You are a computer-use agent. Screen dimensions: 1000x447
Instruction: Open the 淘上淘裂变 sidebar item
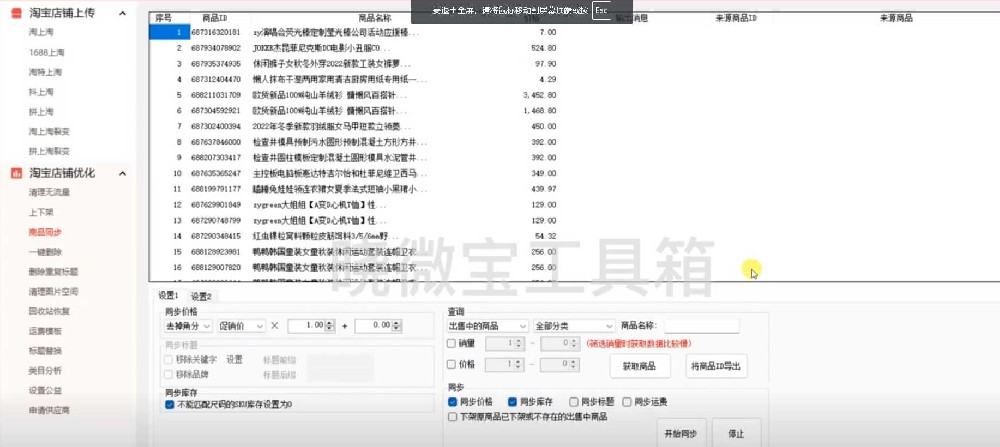49,131
